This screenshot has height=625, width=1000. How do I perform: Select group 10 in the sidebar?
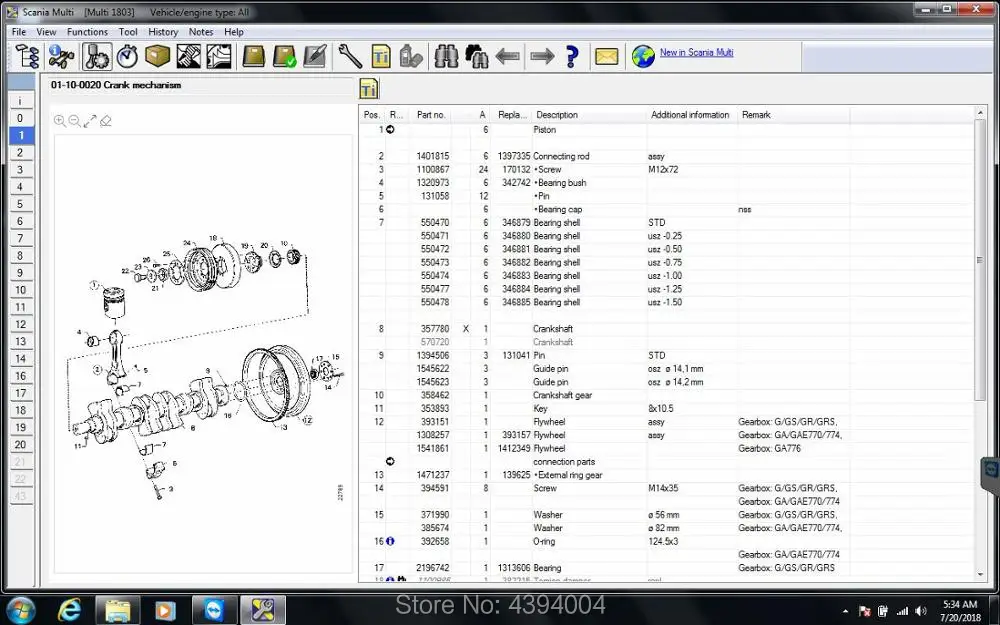20,290
